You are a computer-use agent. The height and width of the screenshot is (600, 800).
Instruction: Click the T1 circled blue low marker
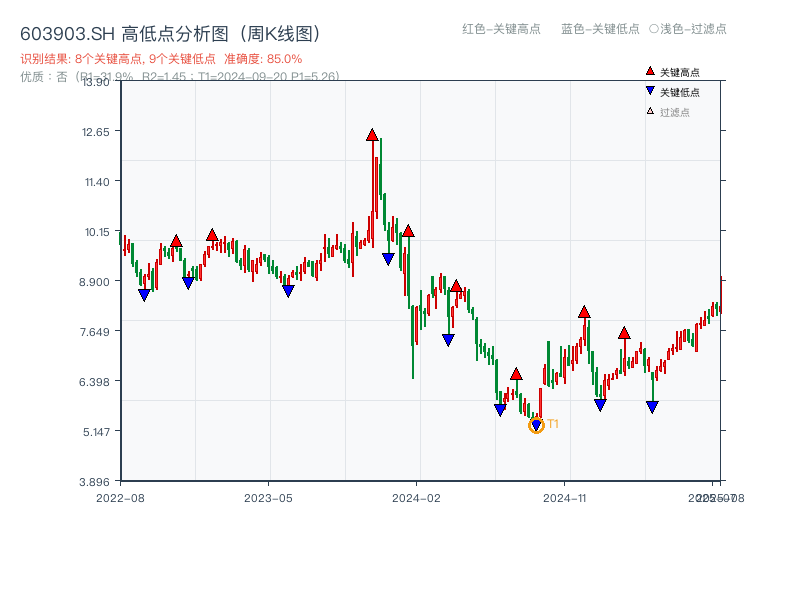[x=536, y=425]
